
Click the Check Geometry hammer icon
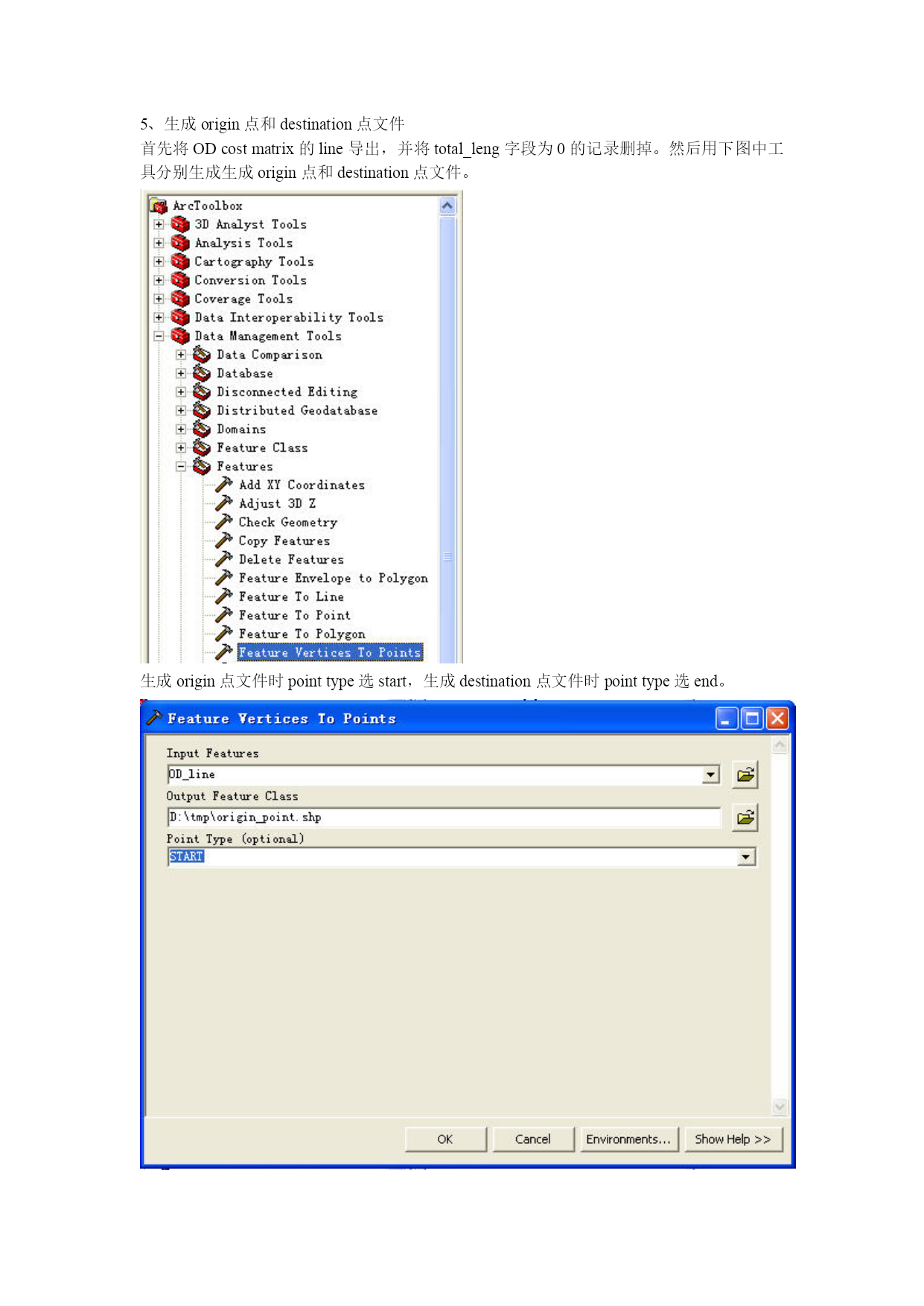[x=224, y=522]
